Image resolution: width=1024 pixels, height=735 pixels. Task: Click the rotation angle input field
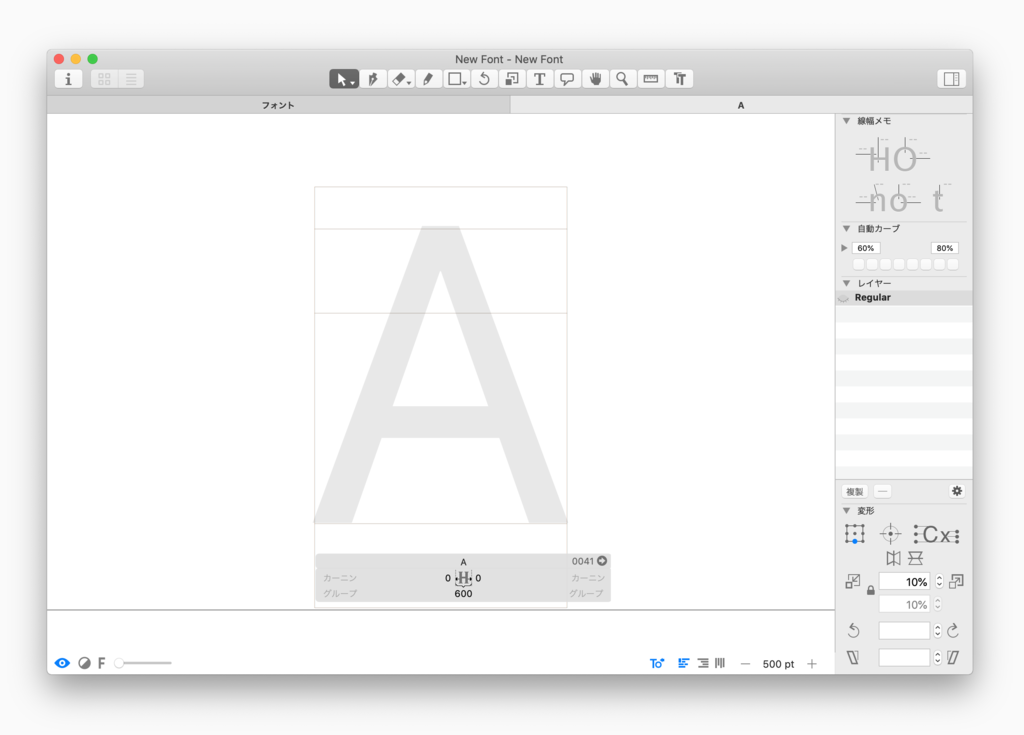click(904, 630)
